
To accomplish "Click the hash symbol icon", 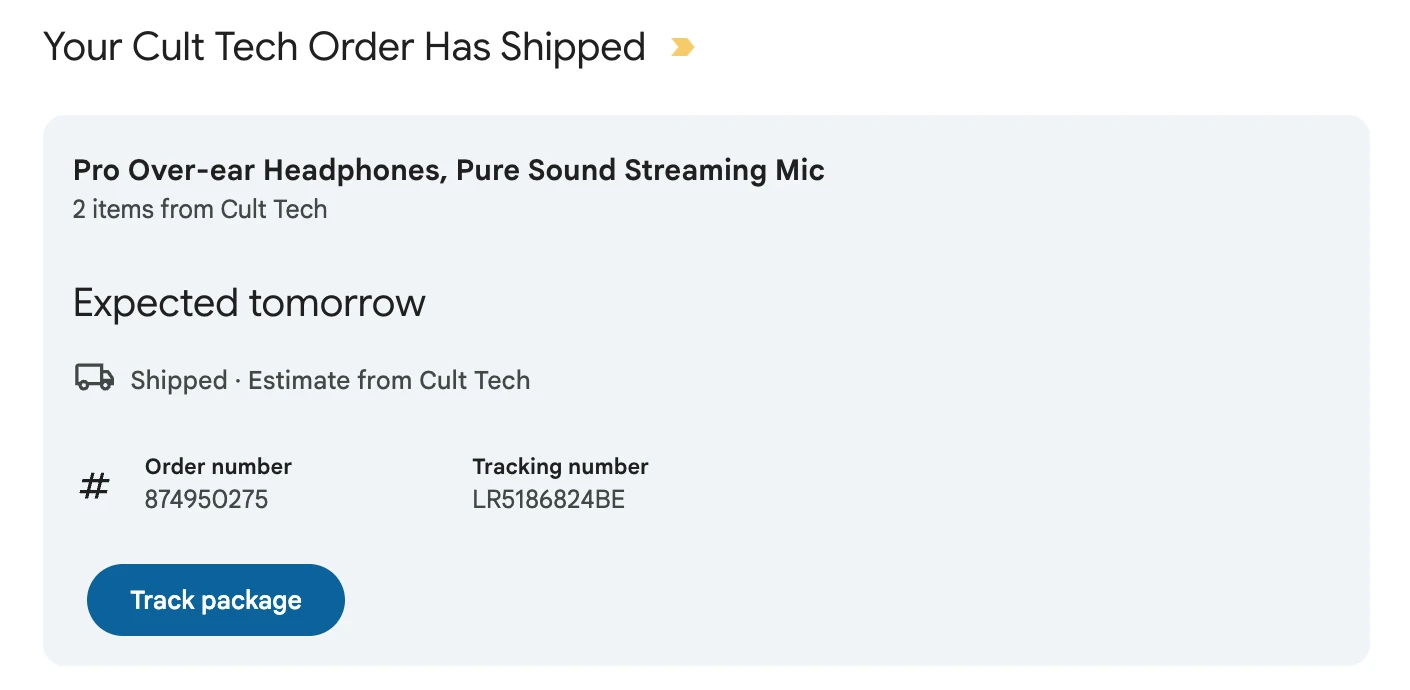I will tap(94, 486).
